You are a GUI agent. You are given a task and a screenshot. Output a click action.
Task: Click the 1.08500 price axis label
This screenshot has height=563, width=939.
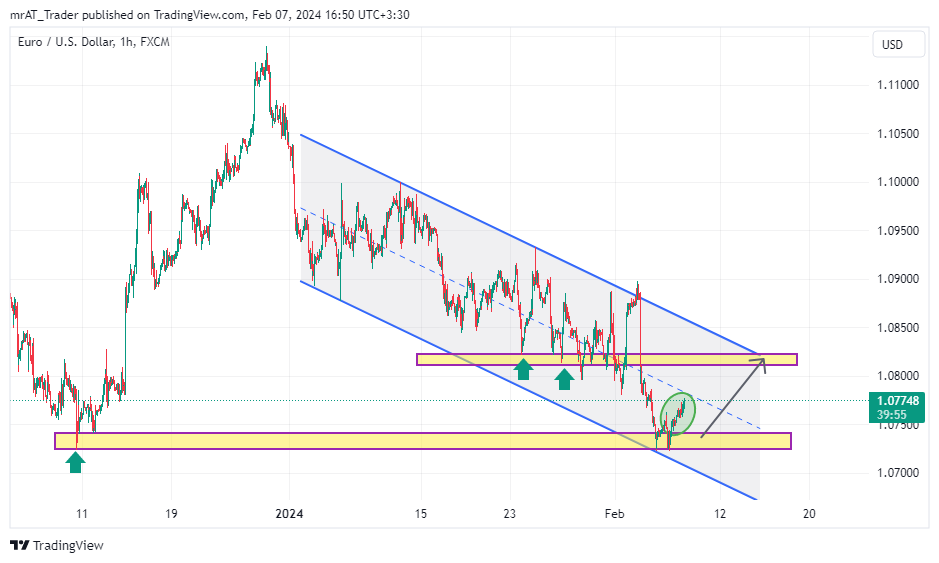[898, 328]
